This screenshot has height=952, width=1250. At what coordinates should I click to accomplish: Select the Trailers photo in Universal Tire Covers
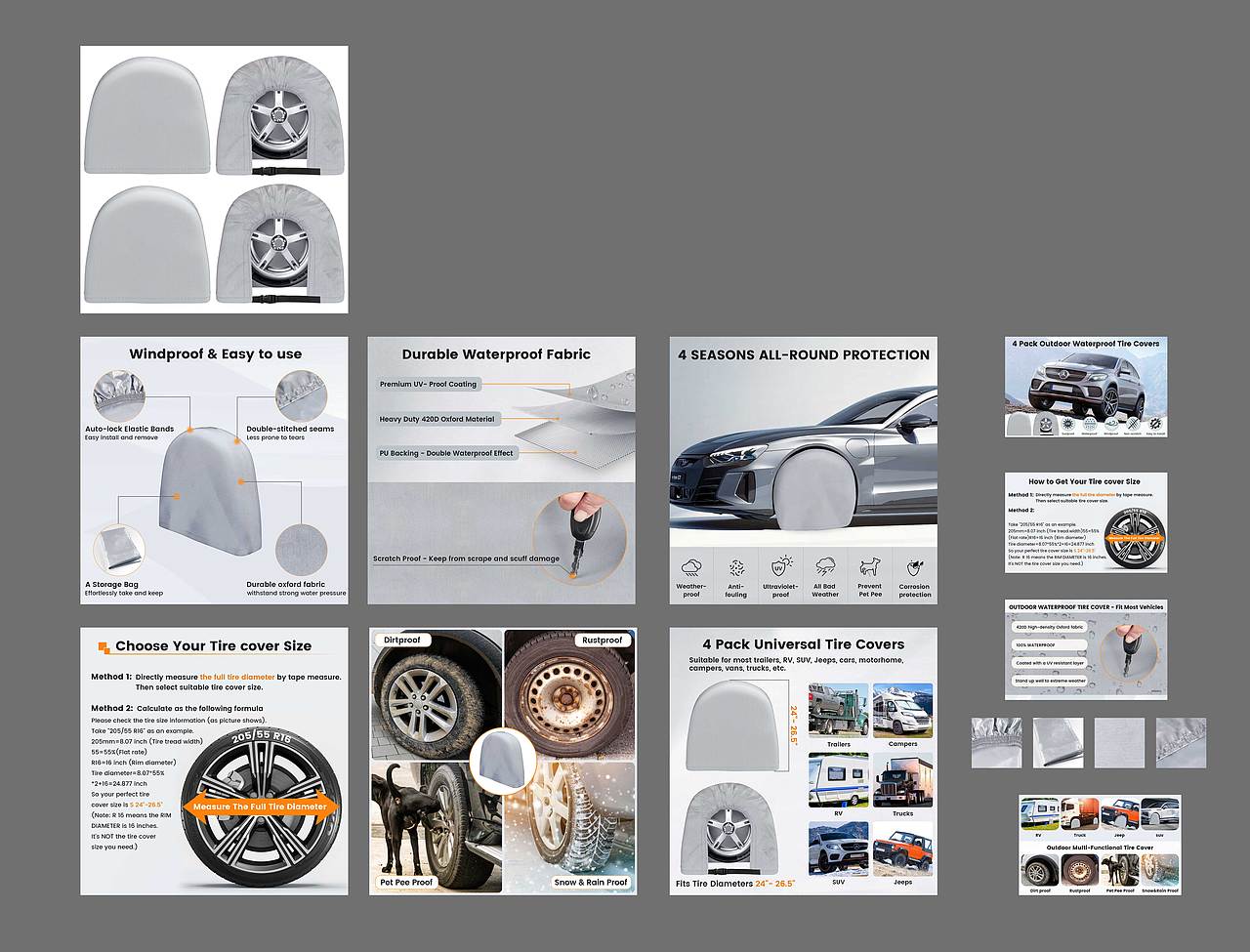click(x=838, y=710)
